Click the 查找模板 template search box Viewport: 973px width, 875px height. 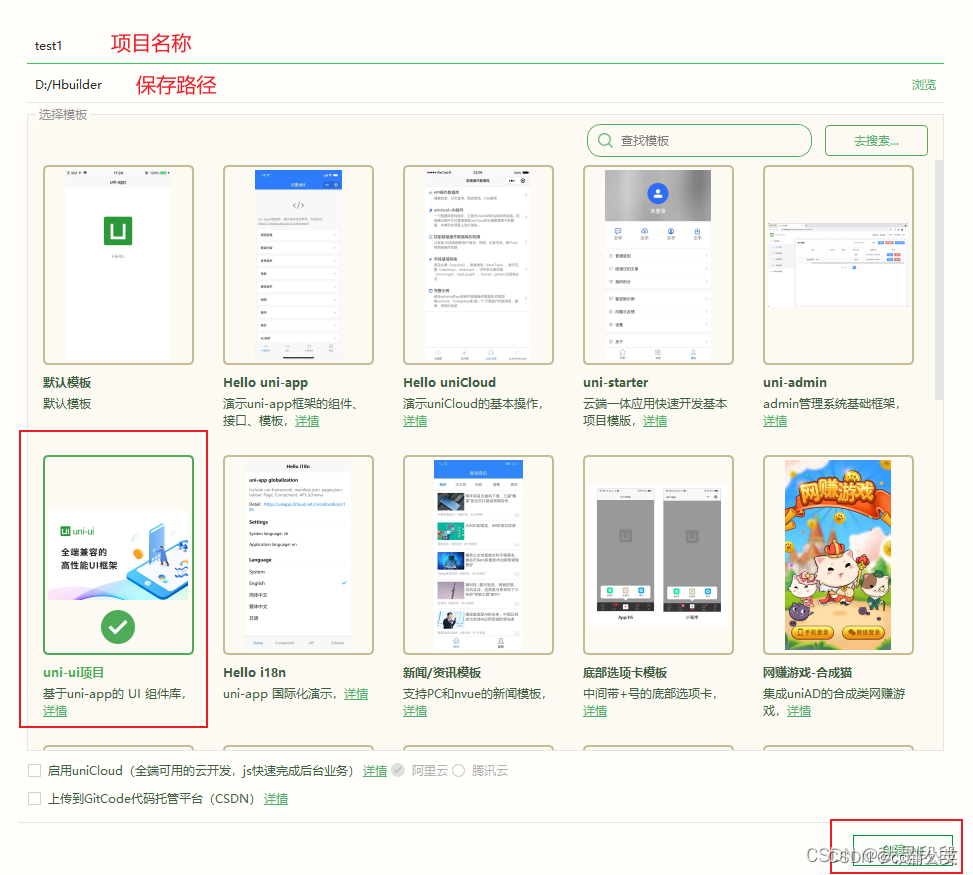pos(699,141)
